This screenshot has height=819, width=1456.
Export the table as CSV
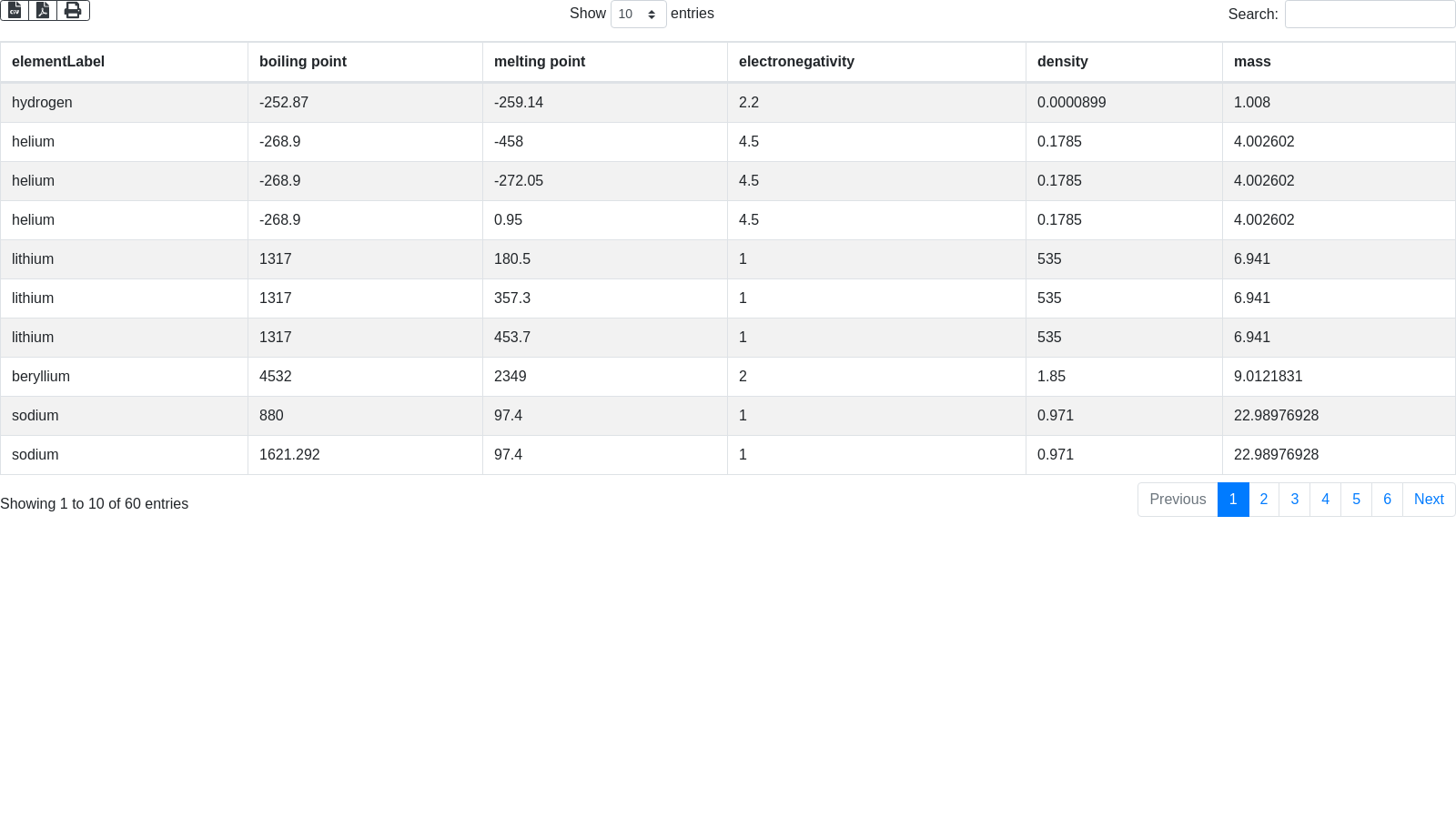pyautogui.click(x=15, y=10)
